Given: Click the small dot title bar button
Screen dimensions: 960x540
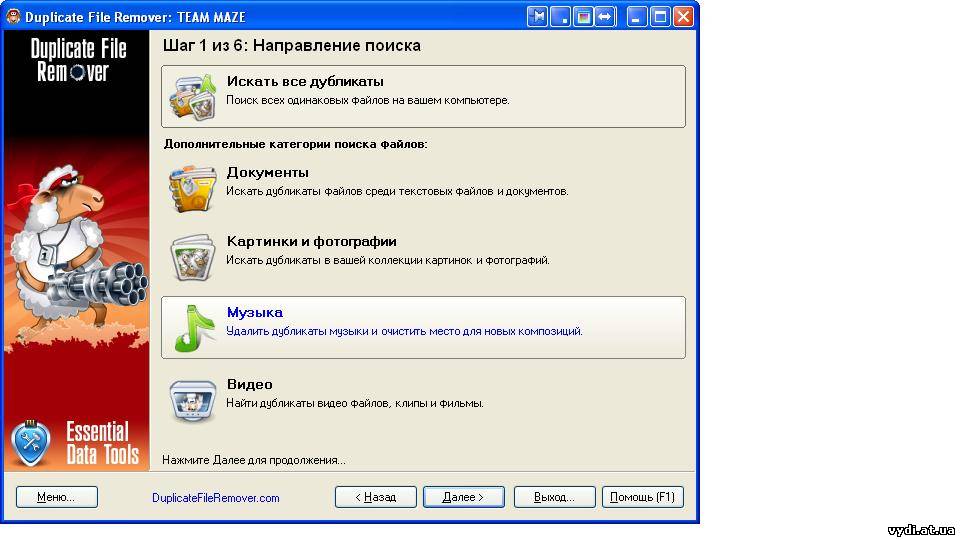Looking at the screenshot, I should pos(560,17).
